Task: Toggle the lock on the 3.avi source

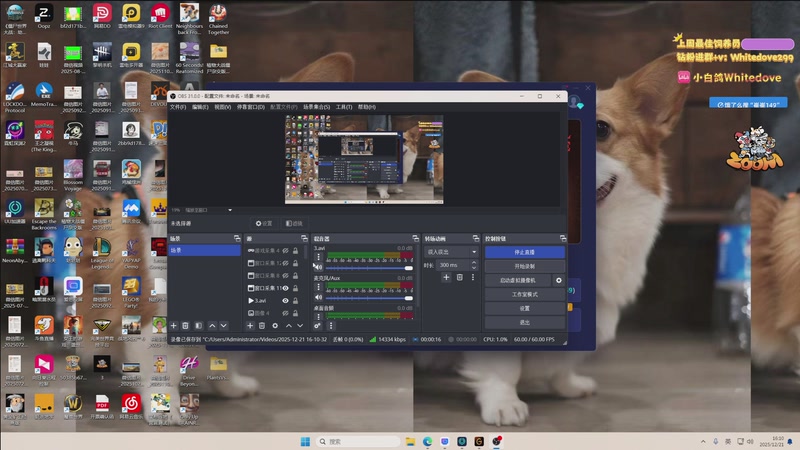Action: click(x=295, y=301)
